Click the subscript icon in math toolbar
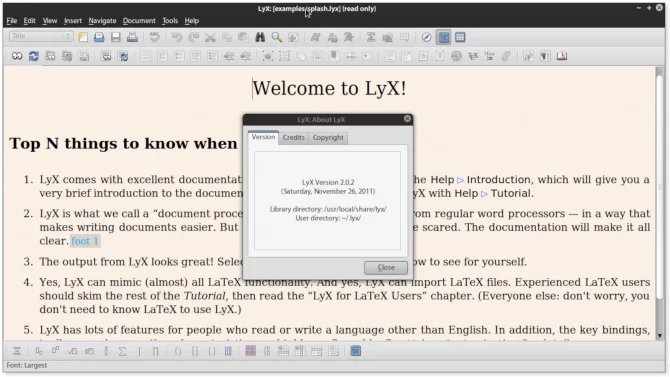Screen dimensions: 670x377 click(x=39, y=351)
